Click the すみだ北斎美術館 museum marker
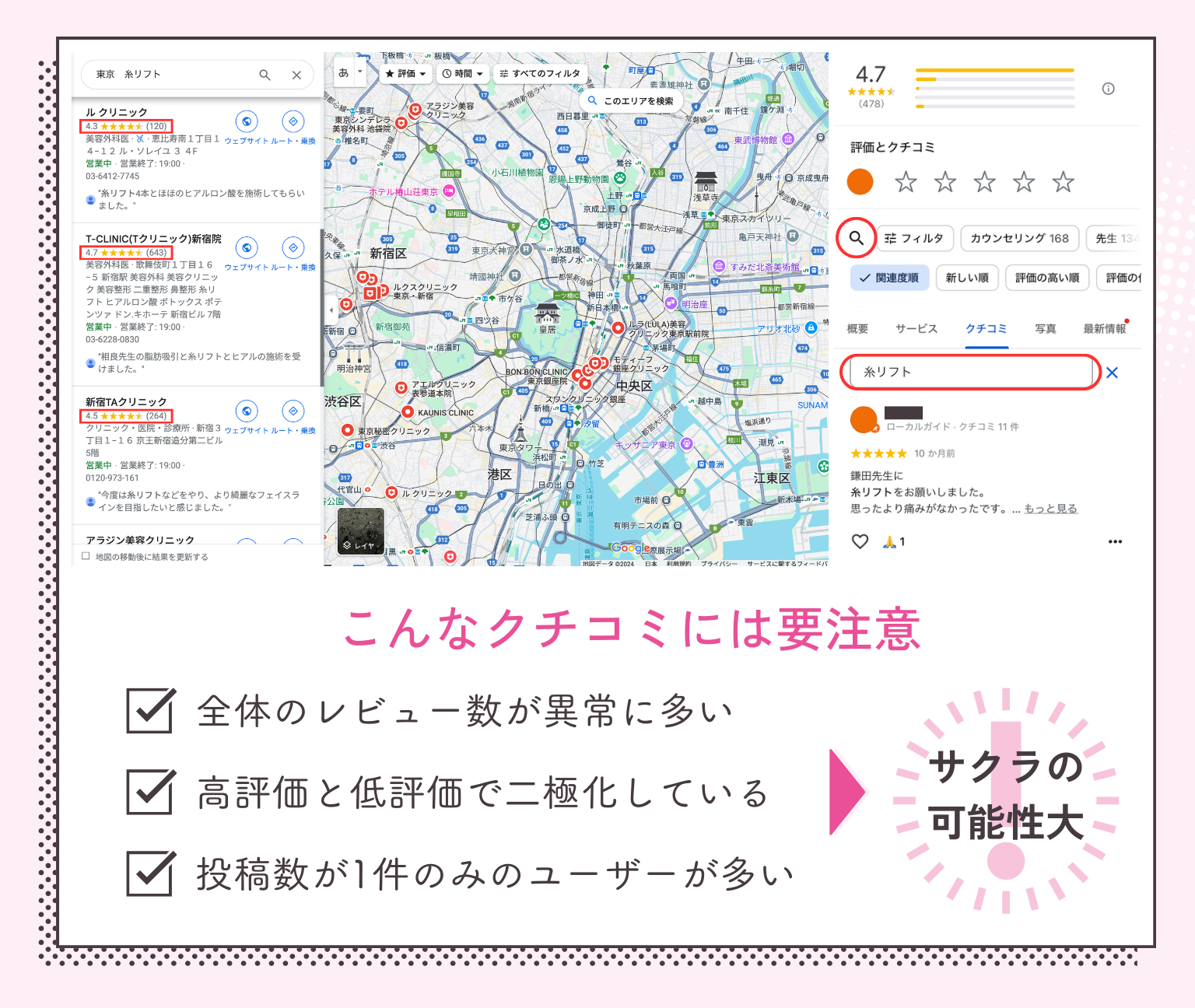This screenshot has height=1008, width=1195. 719,266
